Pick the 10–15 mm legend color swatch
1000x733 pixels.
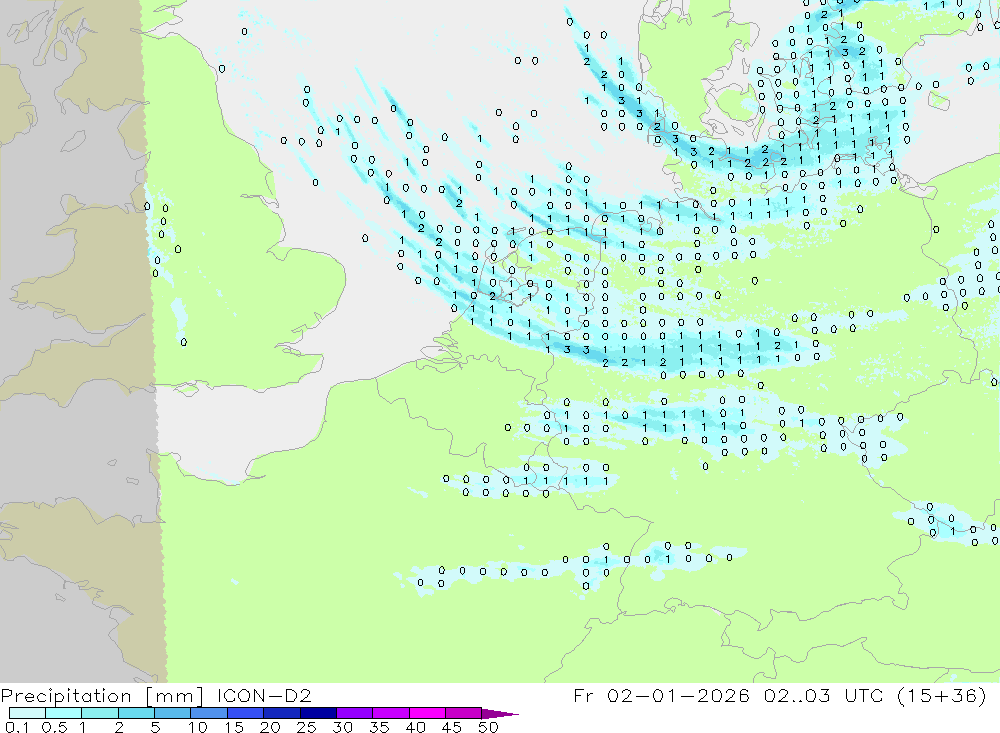click(209, 713)
